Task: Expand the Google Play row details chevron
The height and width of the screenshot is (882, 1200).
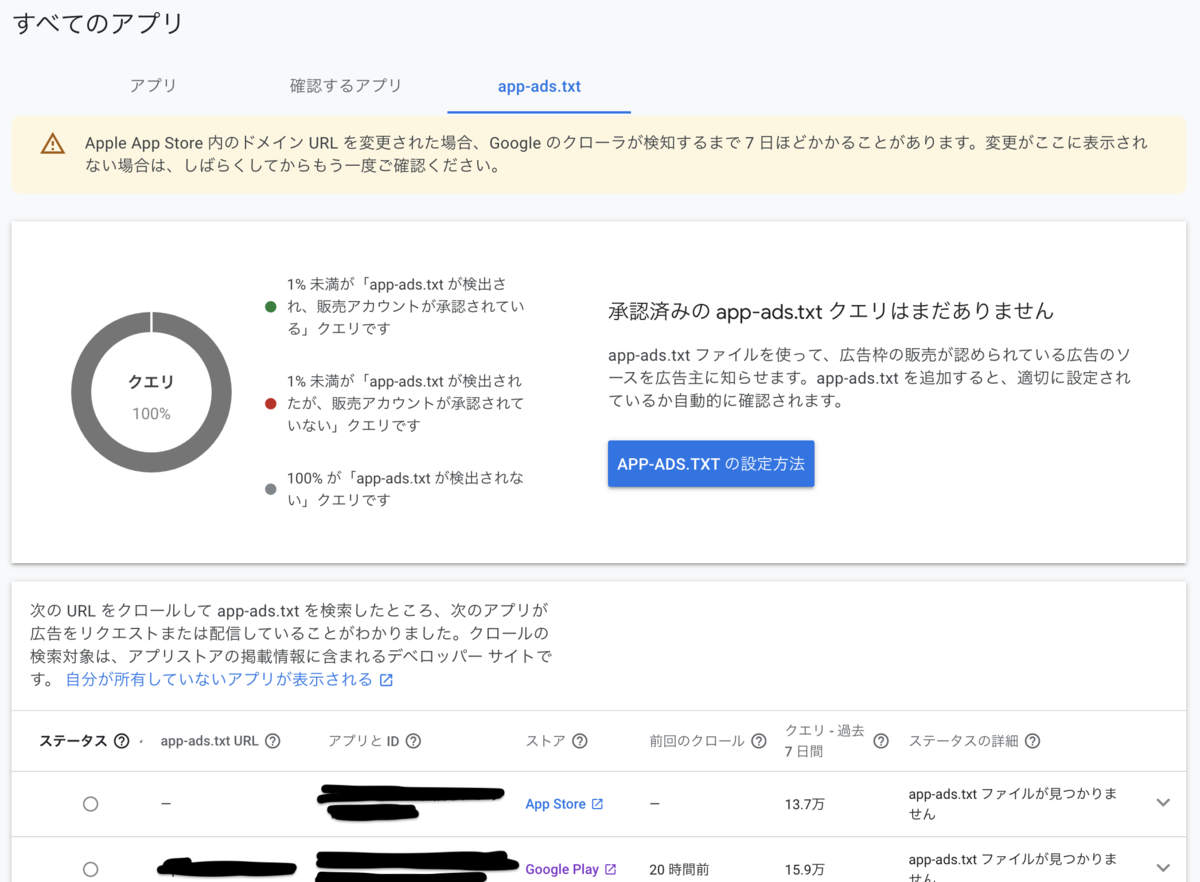Action: tap(1162, 868)
